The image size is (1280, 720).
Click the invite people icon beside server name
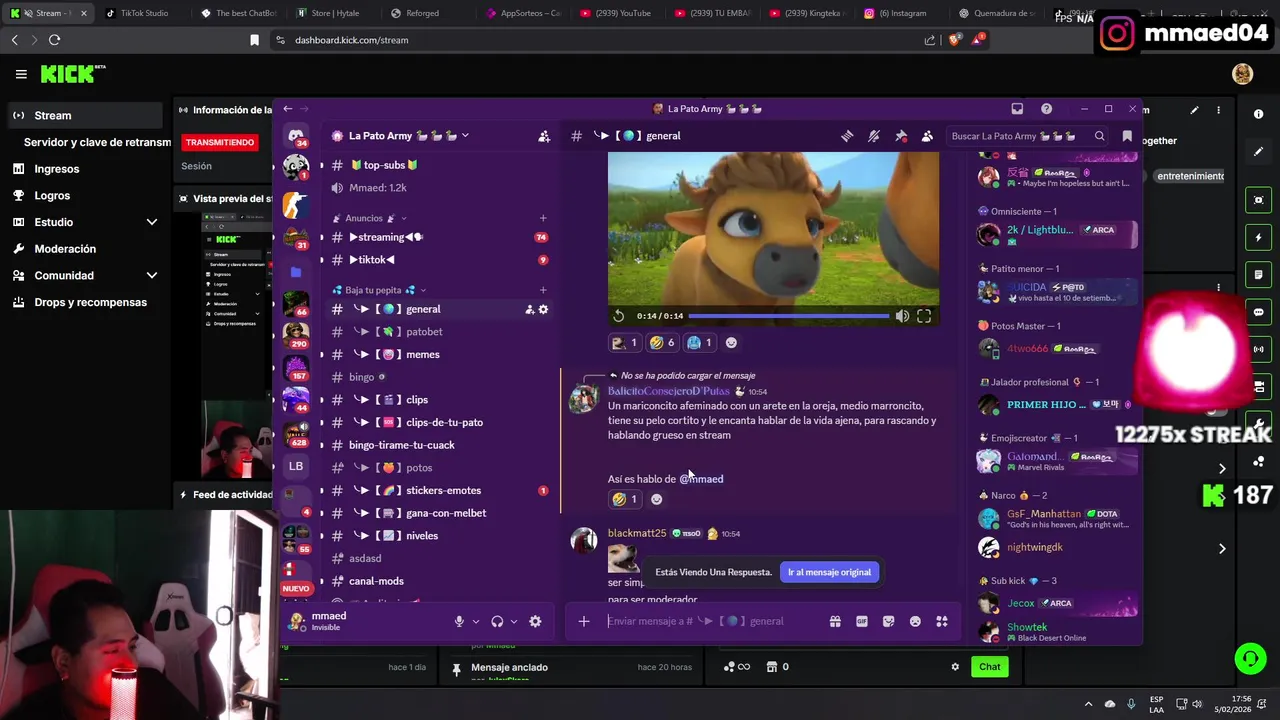[x=544, y=136]
